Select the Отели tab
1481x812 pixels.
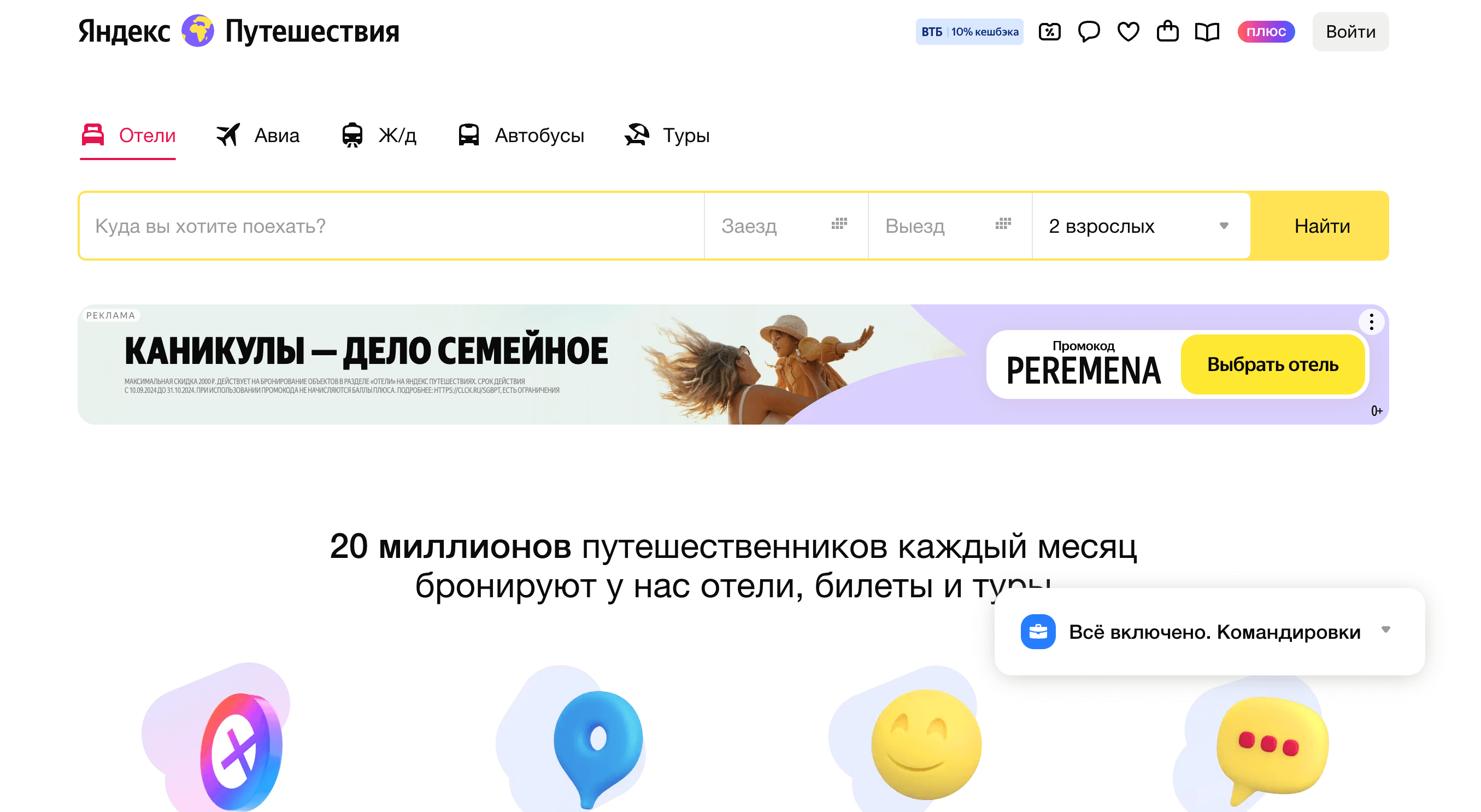(x=128, y=136)
